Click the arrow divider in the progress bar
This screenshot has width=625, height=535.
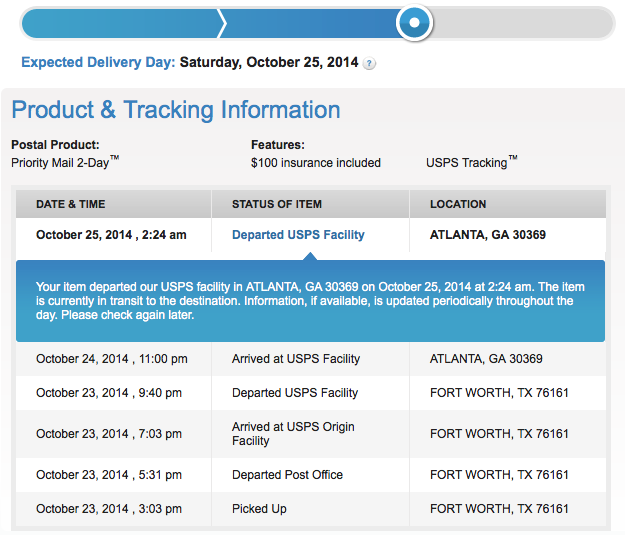point(222,24)
